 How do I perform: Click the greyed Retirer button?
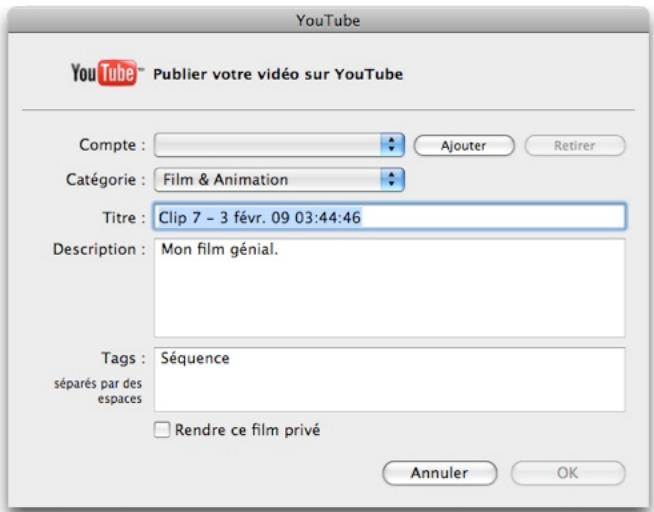575,146
